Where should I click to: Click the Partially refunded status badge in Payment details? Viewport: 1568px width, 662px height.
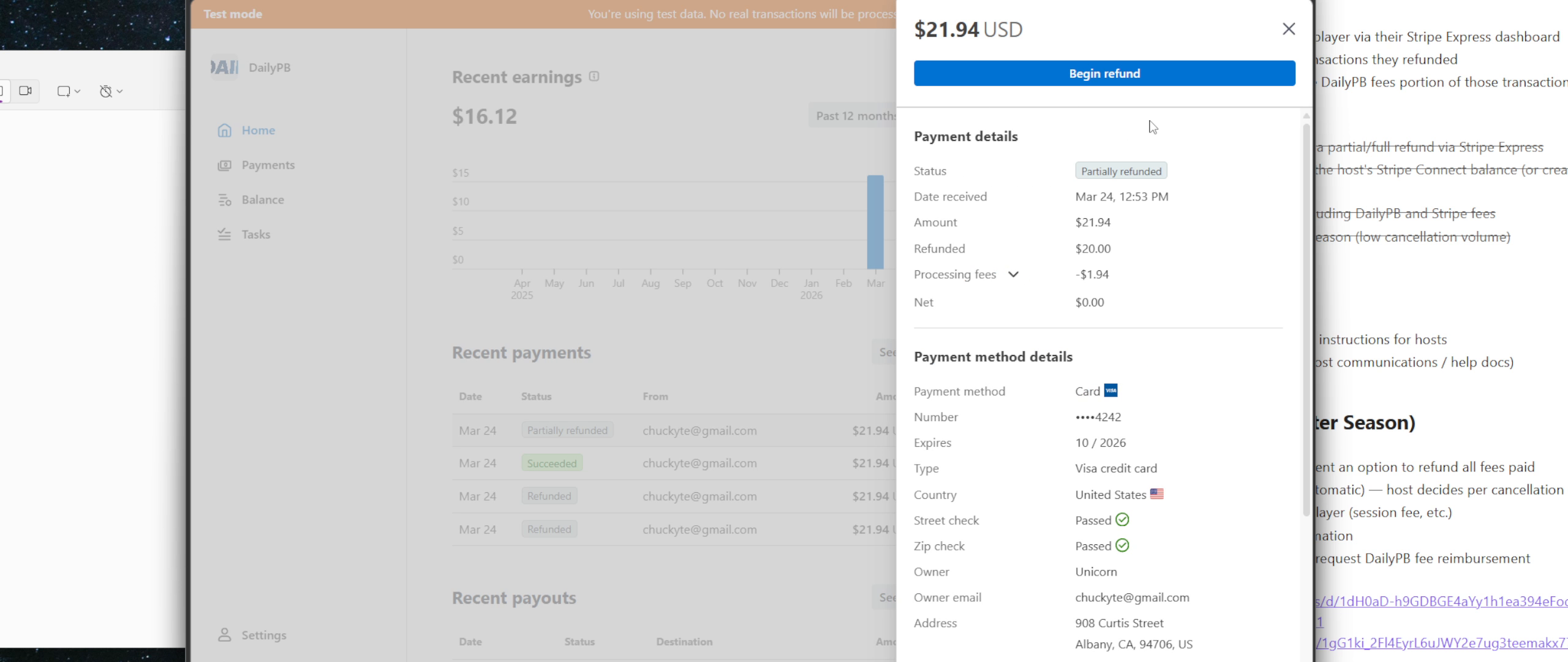[x=1121, y=171]
